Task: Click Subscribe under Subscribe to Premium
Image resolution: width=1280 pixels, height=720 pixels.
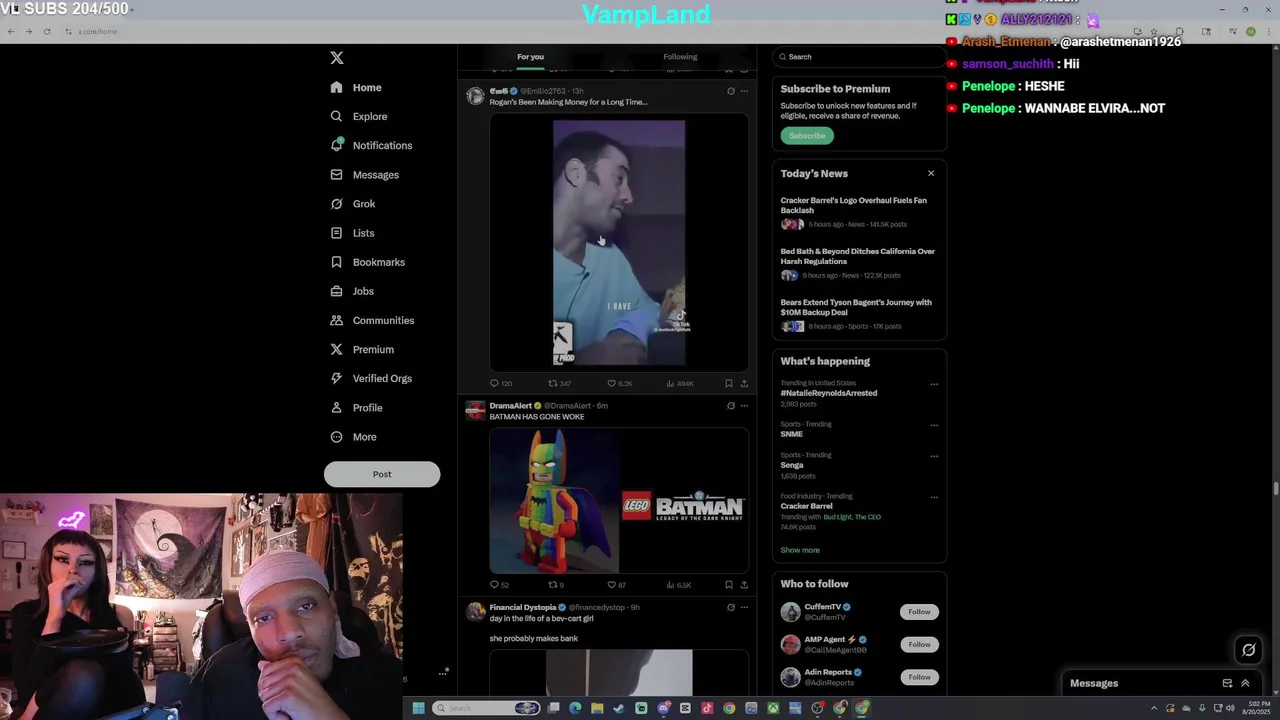Action: click(807, 136)
